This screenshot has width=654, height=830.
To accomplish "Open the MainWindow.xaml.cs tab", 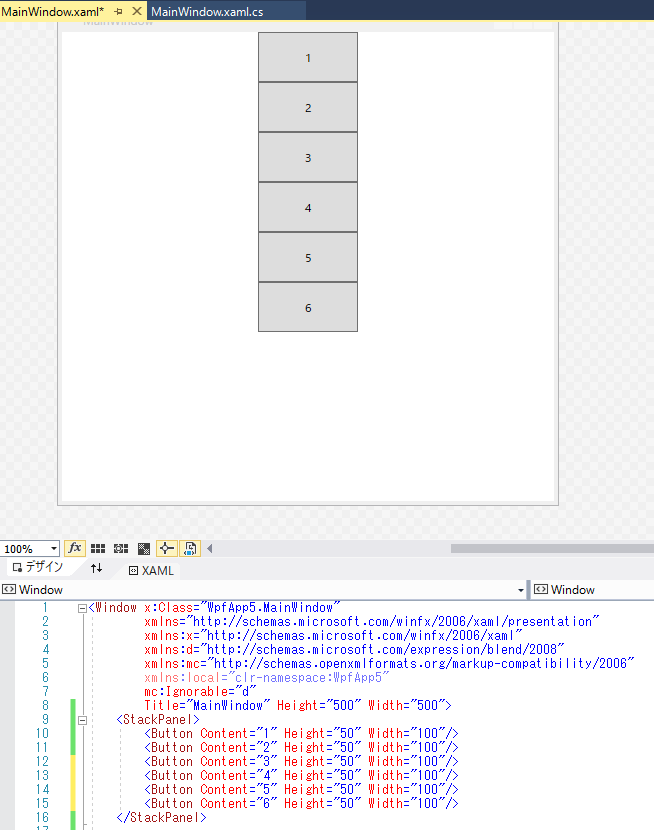I will pos(207,11).
